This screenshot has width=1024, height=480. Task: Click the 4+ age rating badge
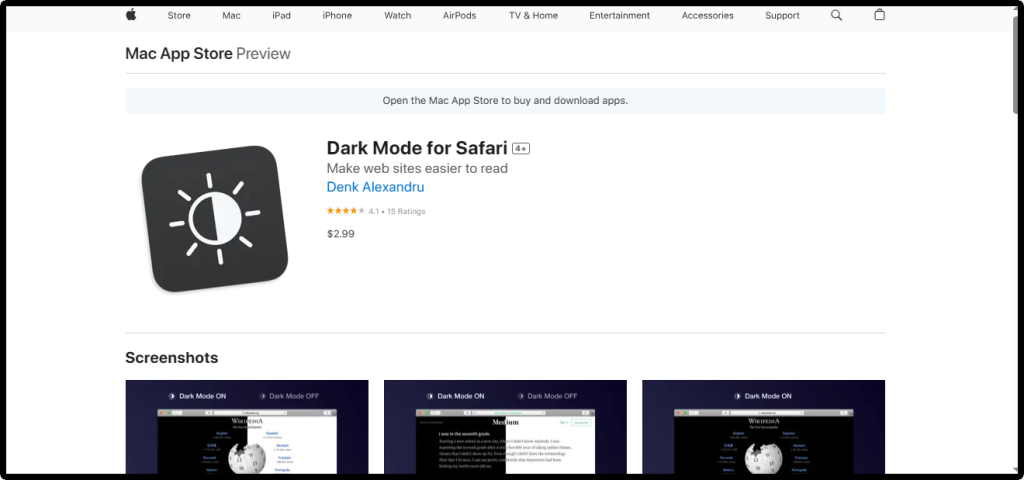(521, 148)
